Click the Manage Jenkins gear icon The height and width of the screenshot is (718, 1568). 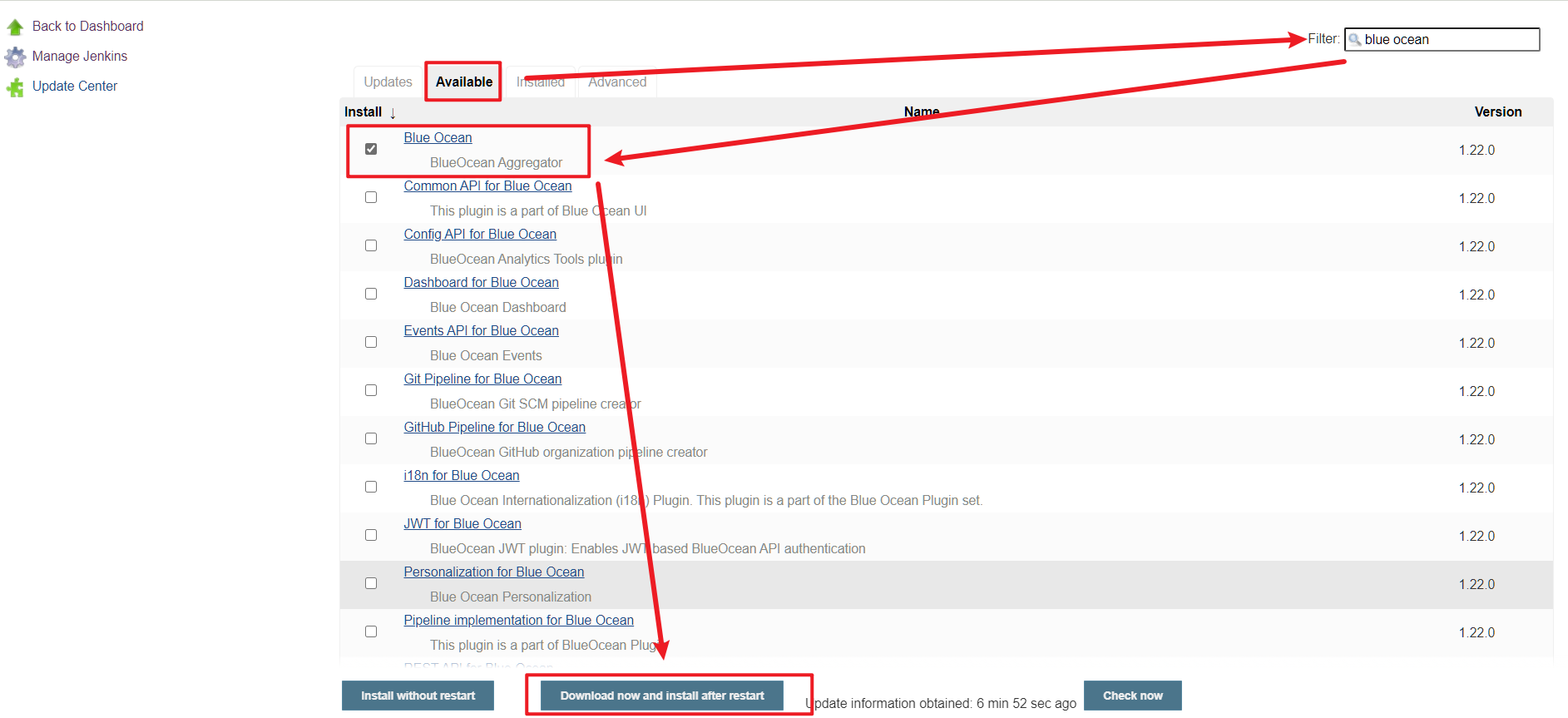(x=15, y=57)
